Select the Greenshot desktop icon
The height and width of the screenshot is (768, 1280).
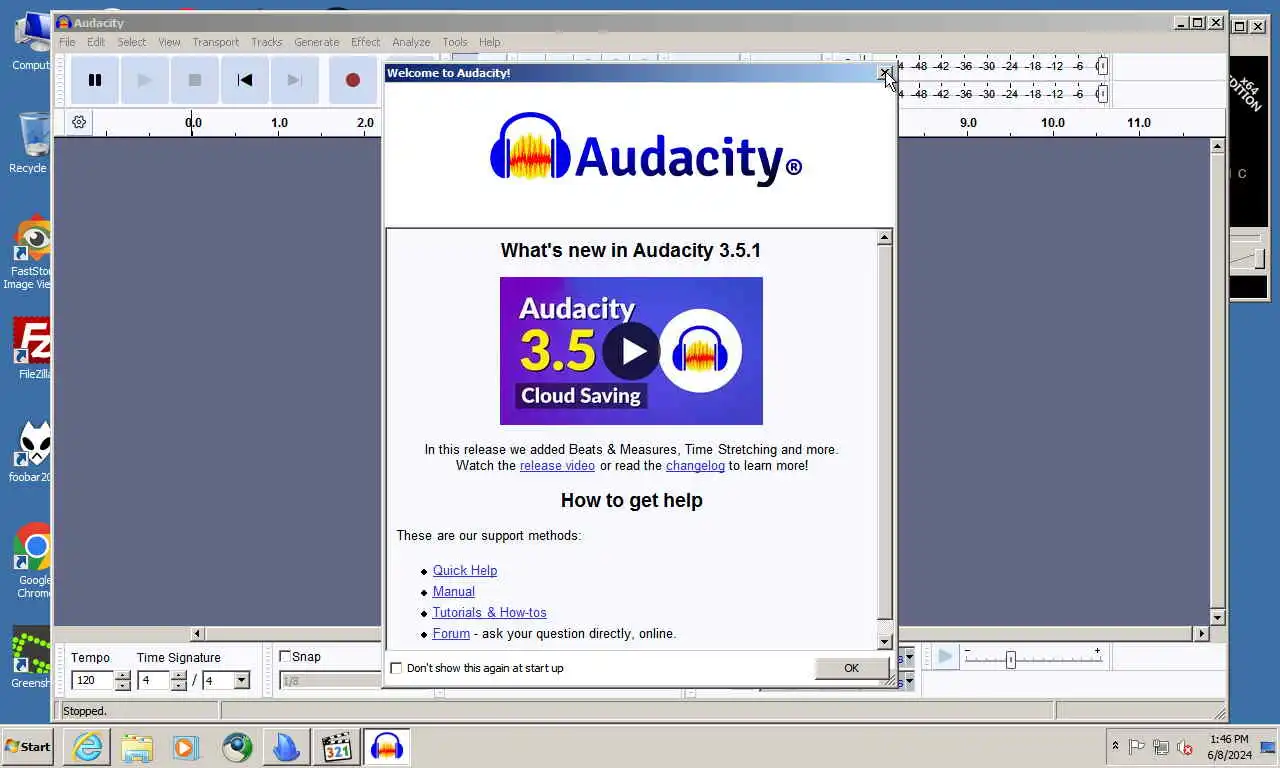pos(31,657)
